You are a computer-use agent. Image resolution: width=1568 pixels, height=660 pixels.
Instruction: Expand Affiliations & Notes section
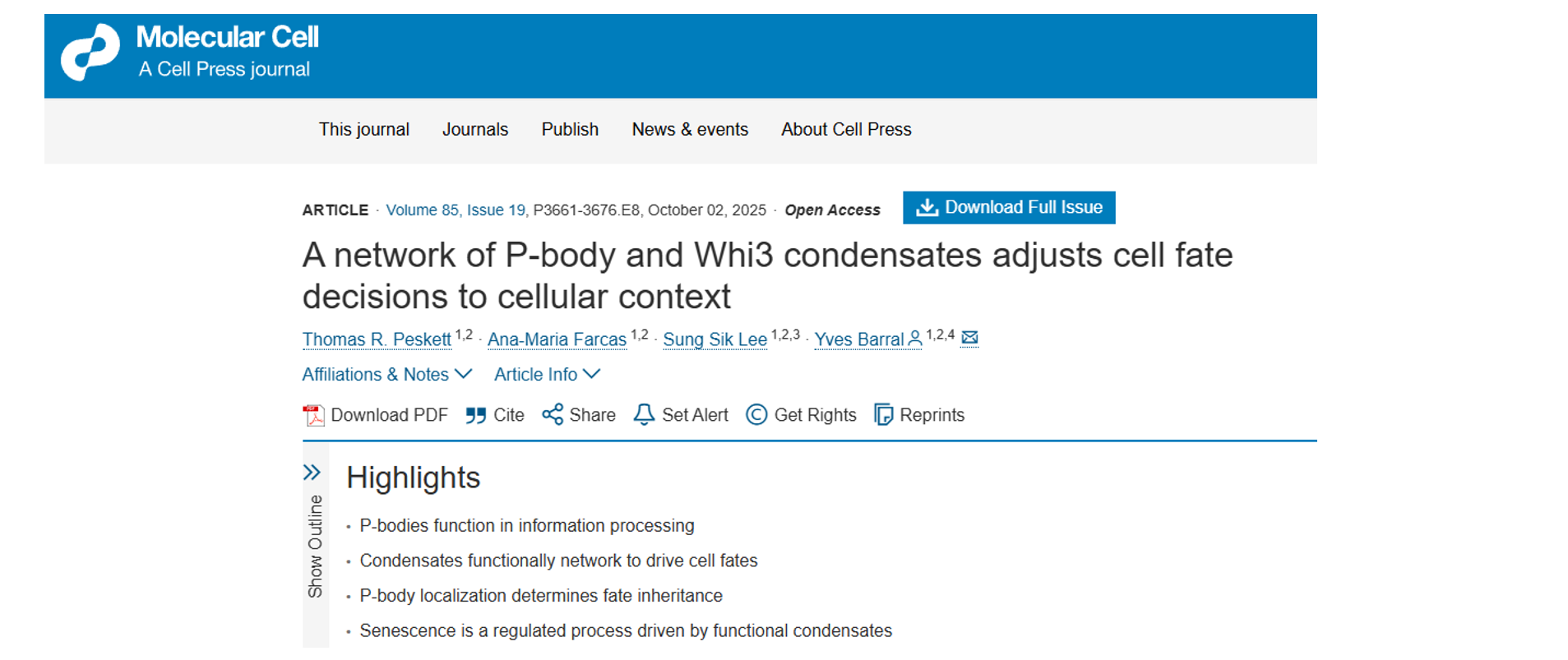click(386, 375)
